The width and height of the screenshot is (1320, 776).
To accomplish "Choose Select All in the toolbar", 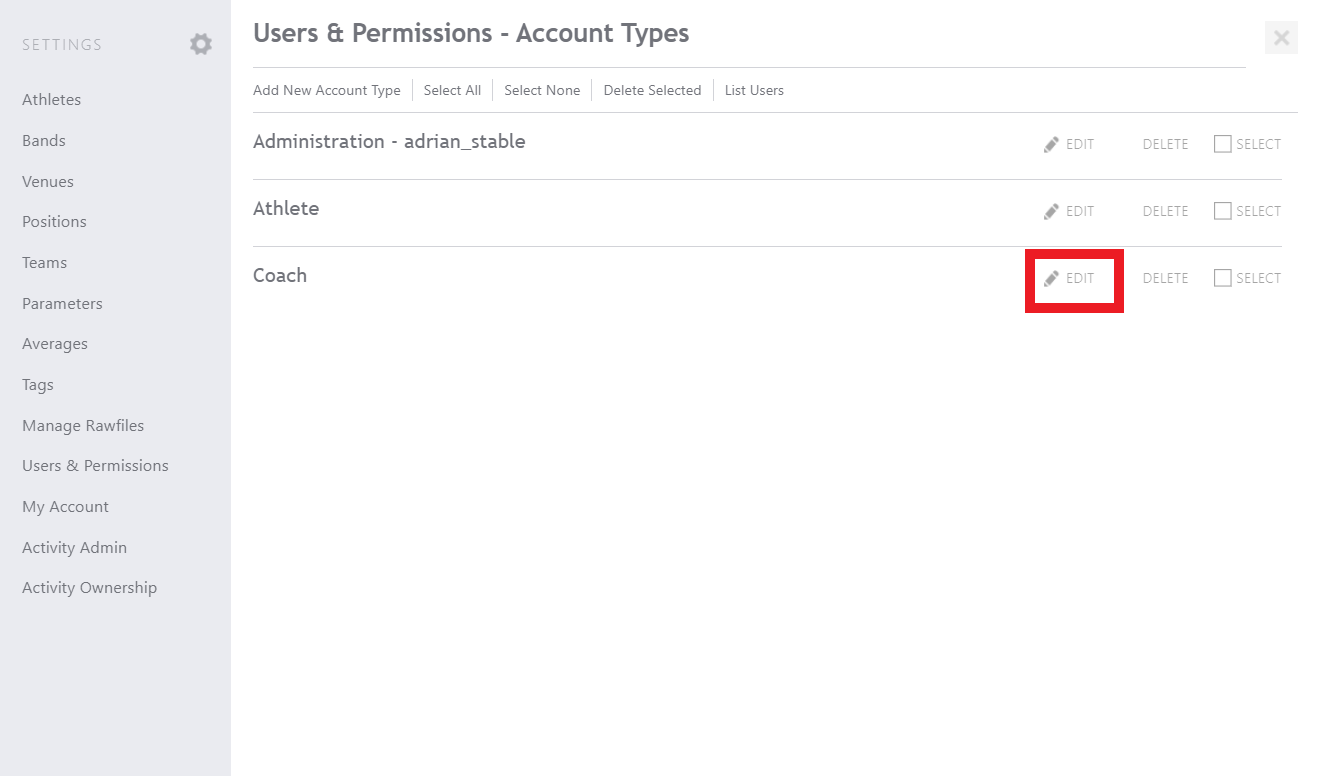I will (452, 90).
